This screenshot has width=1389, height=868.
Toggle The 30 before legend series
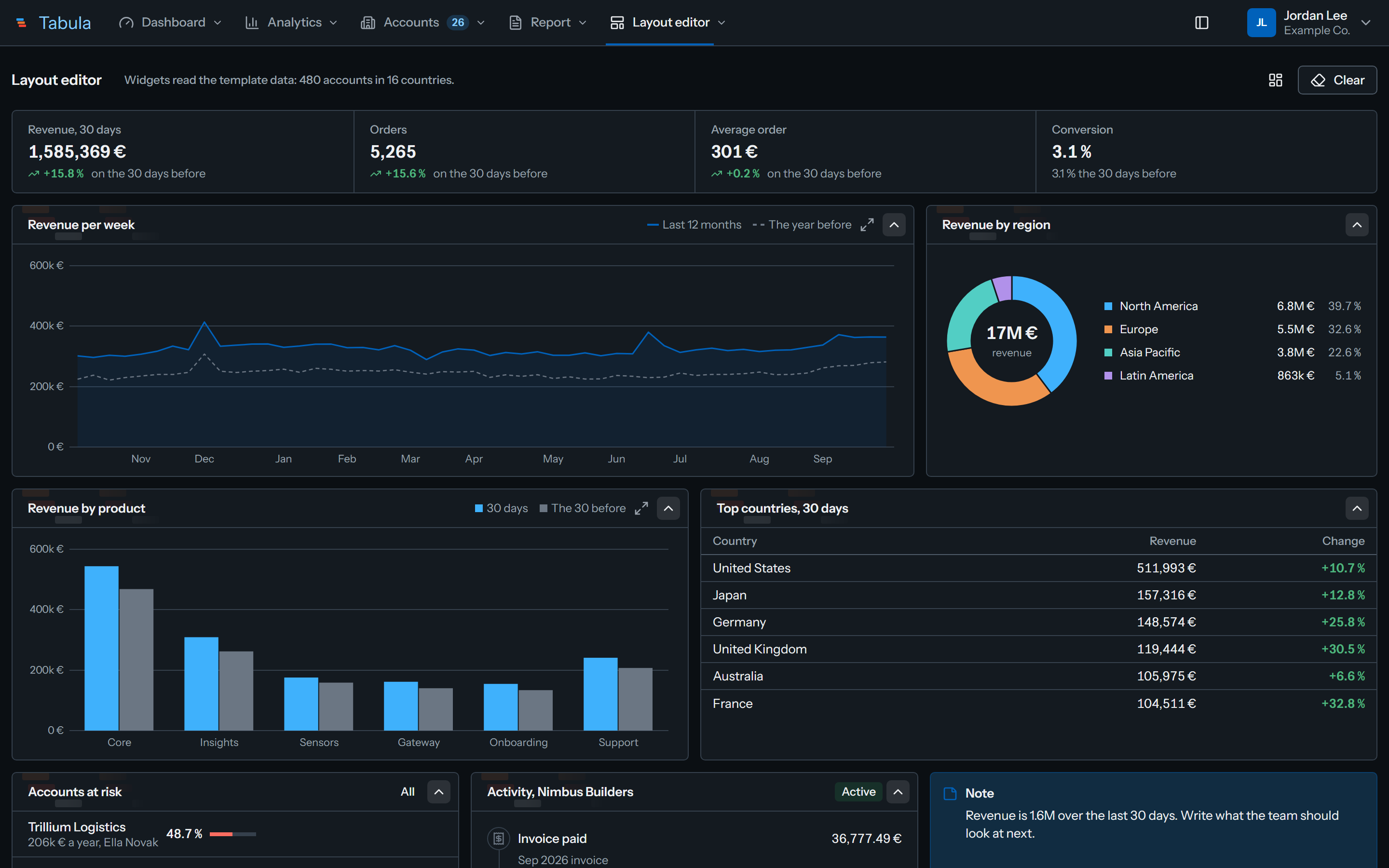(x=583, y=508)
